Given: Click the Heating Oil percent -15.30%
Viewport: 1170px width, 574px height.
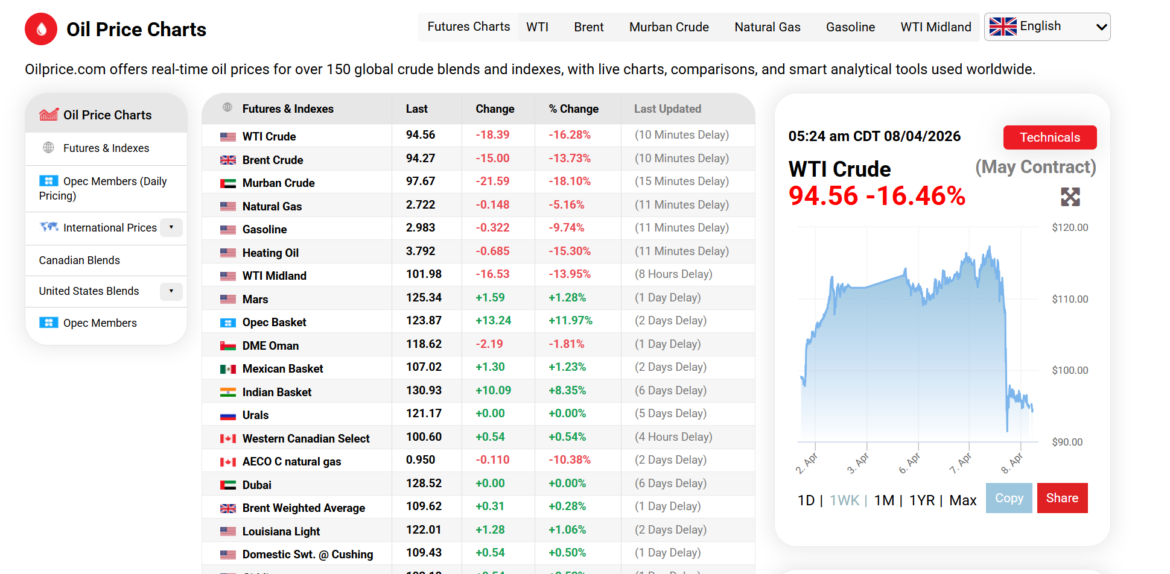Looking at the screenshot, I should coord(570,252).
